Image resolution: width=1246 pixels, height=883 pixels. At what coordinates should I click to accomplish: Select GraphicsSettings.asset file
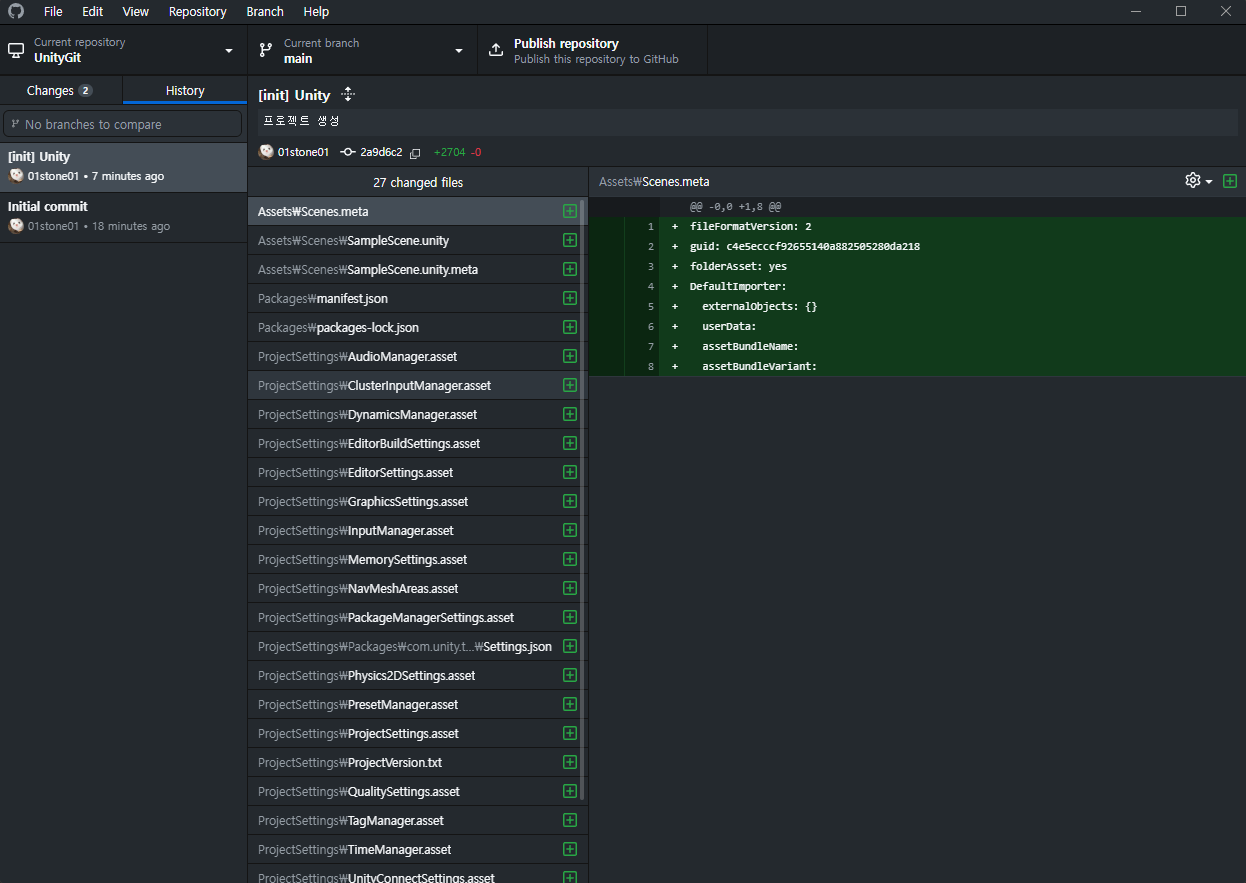(x=417, y=501)
